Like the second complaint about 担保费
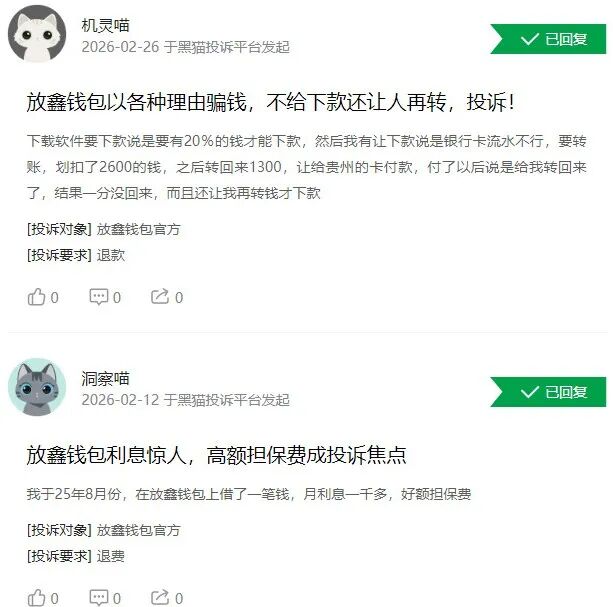The image size is (613, 607). [x=36, y=598]
